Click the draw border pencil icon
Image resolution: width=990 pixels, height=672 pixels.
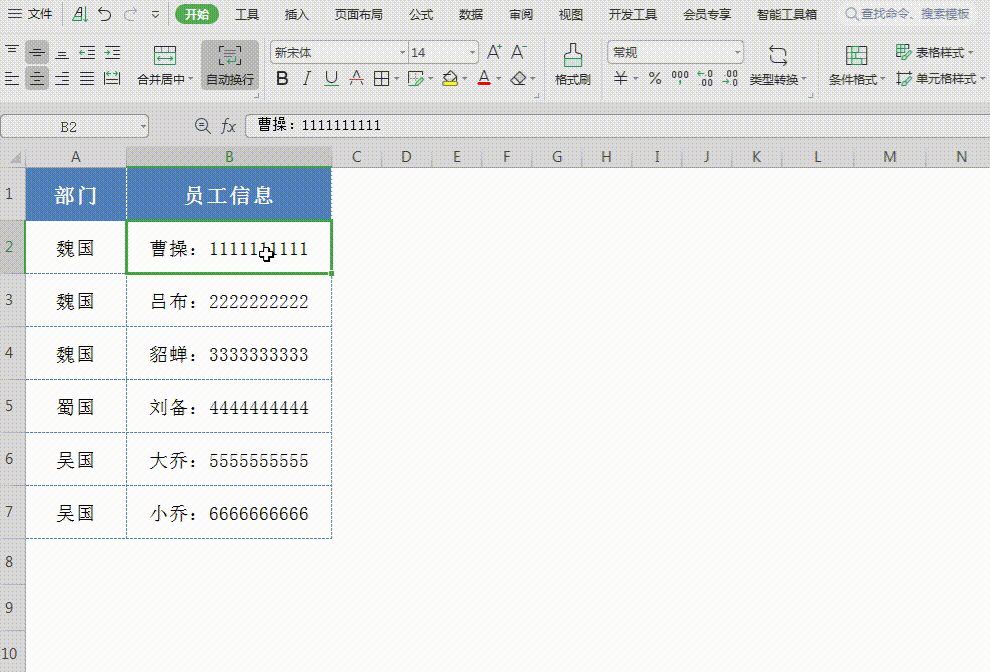pos(415,78)
